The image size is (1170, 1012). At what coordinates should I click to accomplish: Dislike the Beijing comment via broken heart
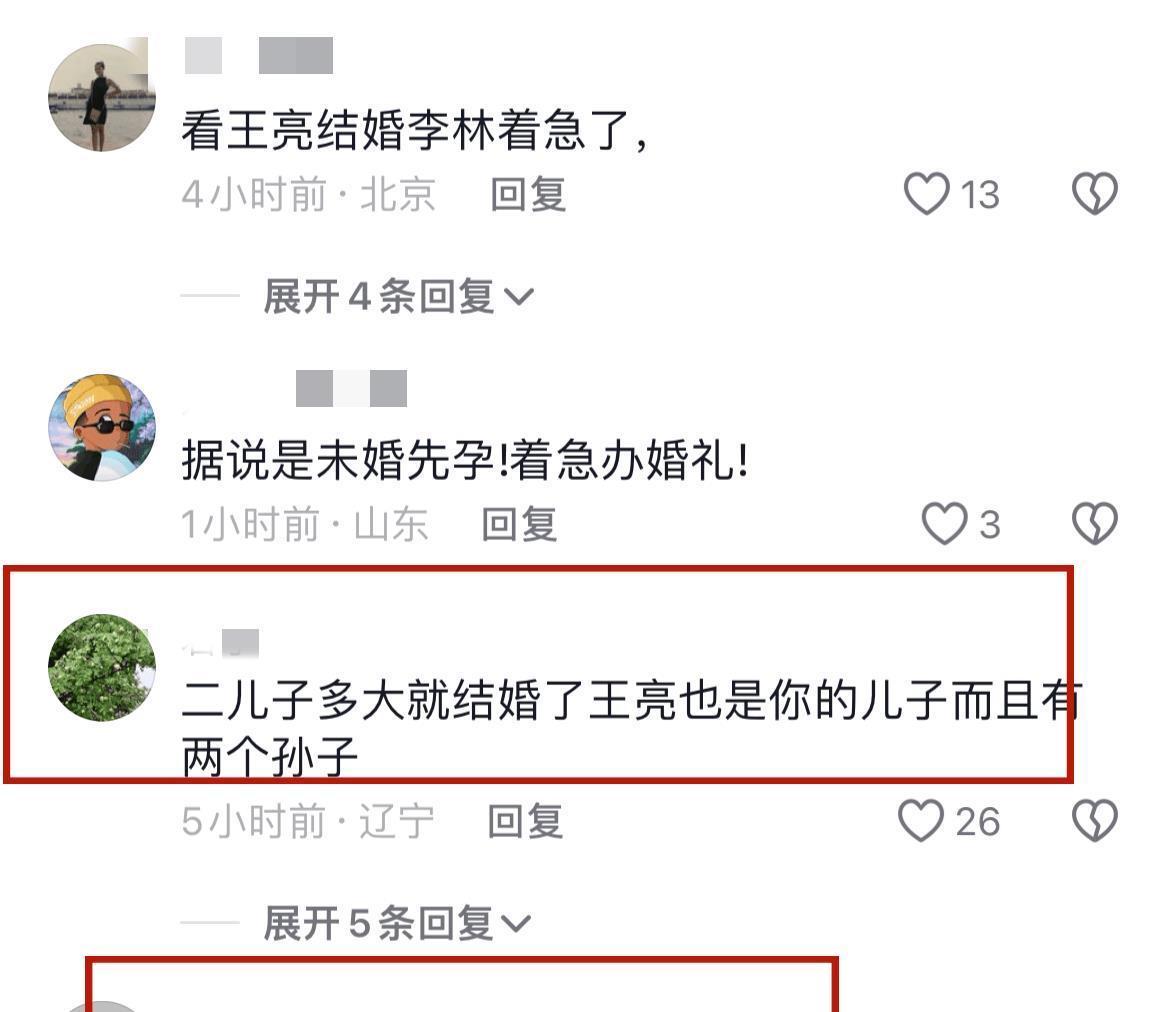click(x=1095, y=194)
